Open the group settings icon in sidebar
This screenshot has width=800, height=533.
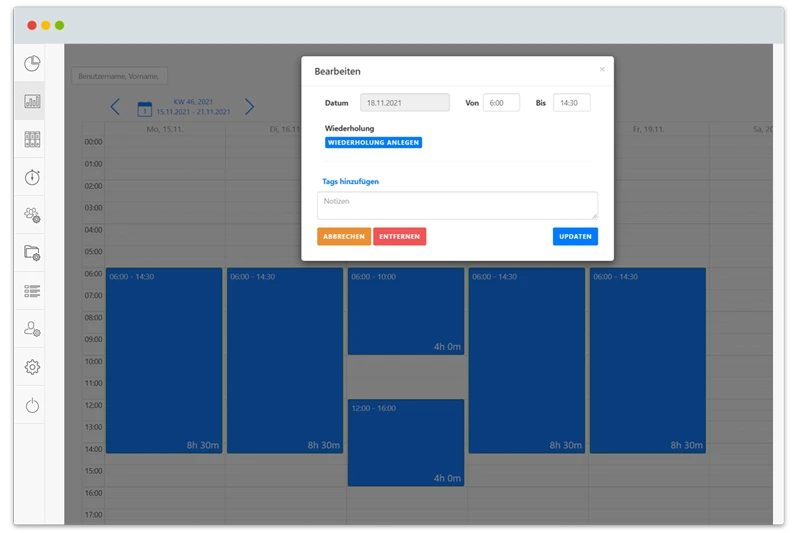tap(32, 215)
